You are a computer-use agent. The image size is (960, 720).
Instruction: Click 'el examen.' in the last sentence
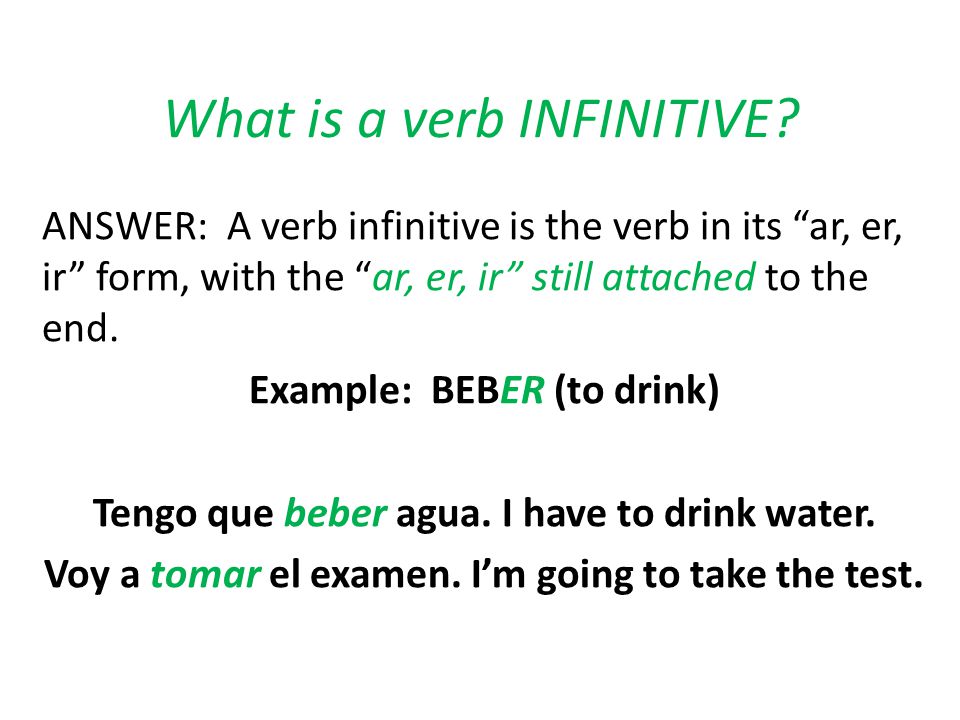click(x=364, y=575)
